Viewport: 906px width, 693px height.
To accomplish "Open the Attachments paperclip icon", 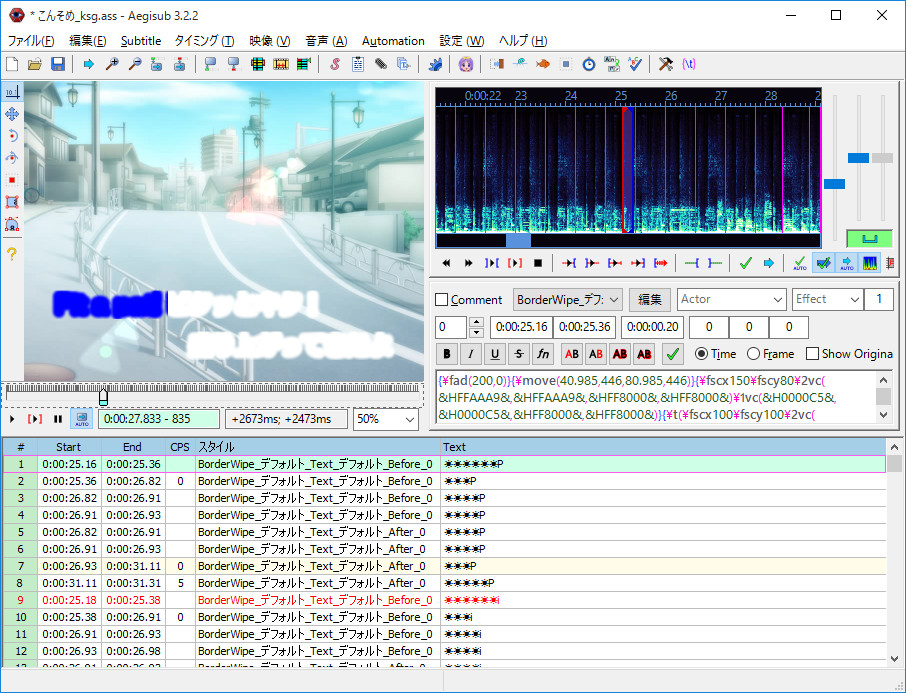I will [381, 64].
